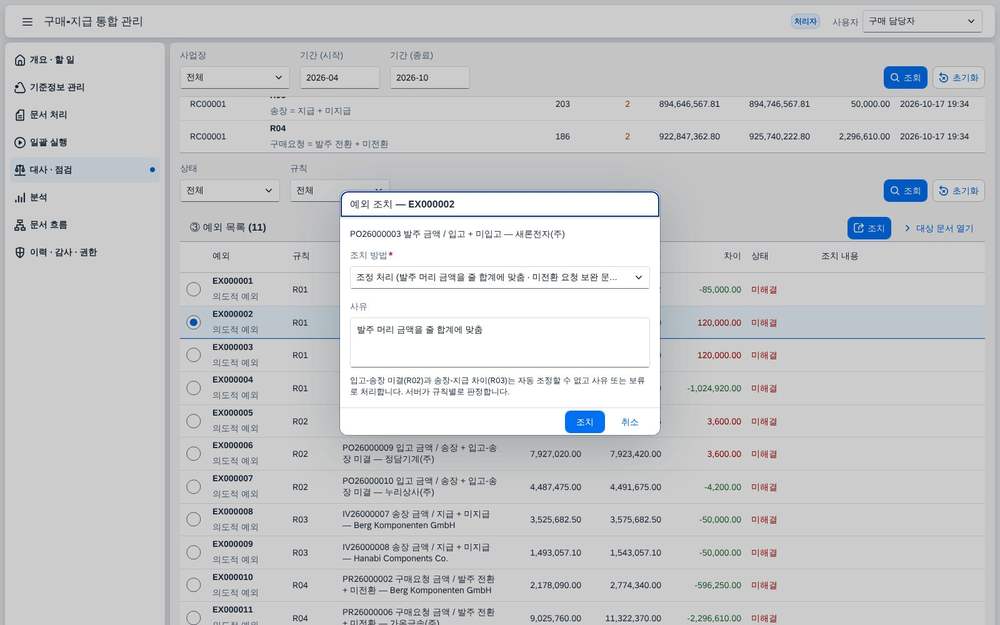Click 기간 (시작) 2026-04 field
This screenshot has width=1000, height=625.
[x=339, y=77]
